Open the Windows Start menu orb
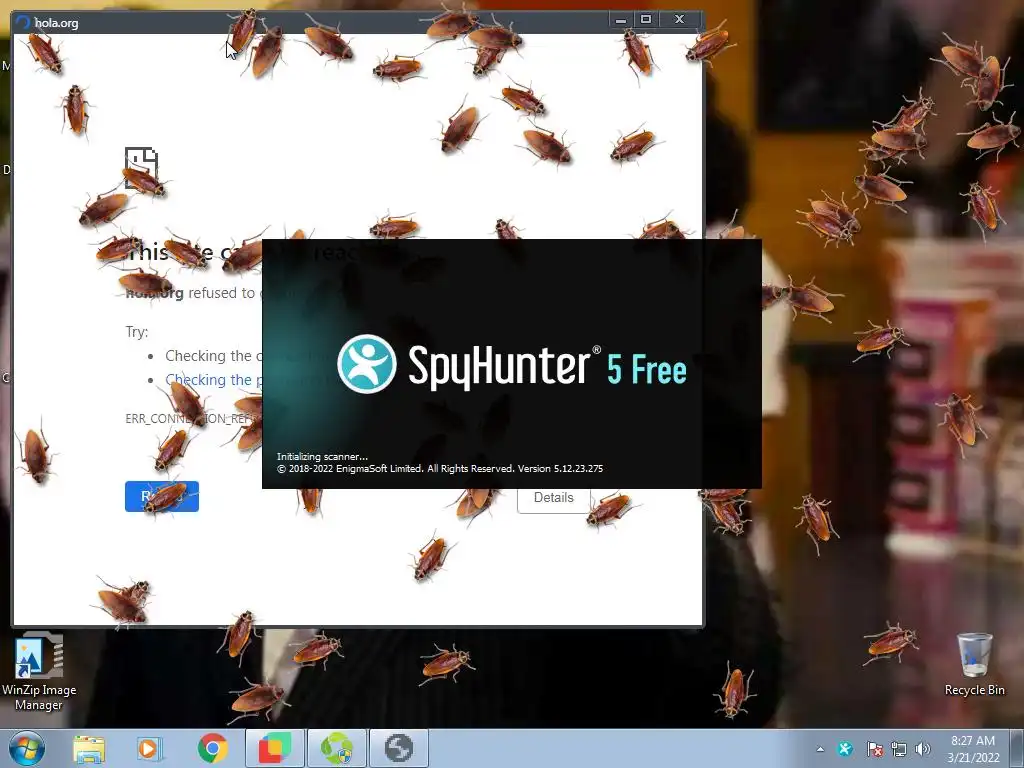 (x=27, y=748)
